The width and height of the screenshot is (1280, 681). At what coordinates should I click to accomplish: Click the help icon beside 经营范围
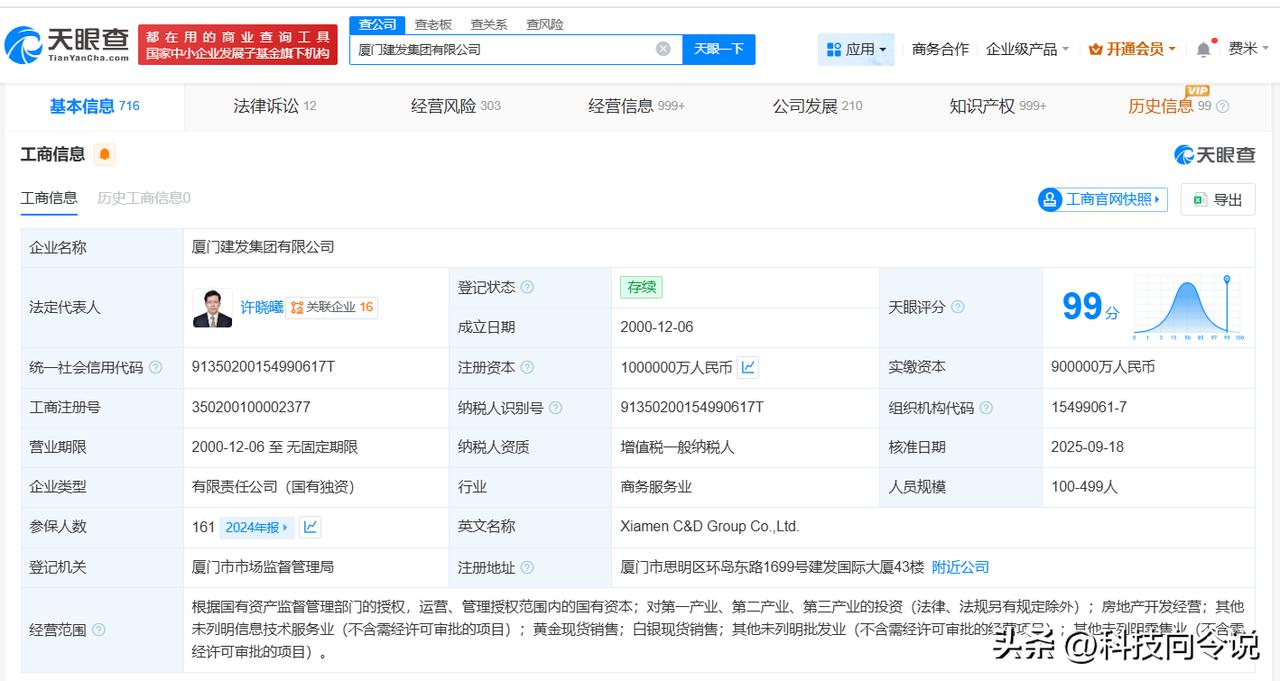tap(98, 630)
